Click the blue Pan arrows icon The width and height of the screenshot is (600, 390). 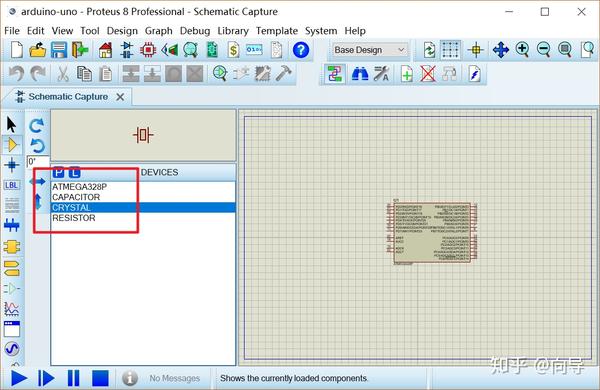click(501, 50)
